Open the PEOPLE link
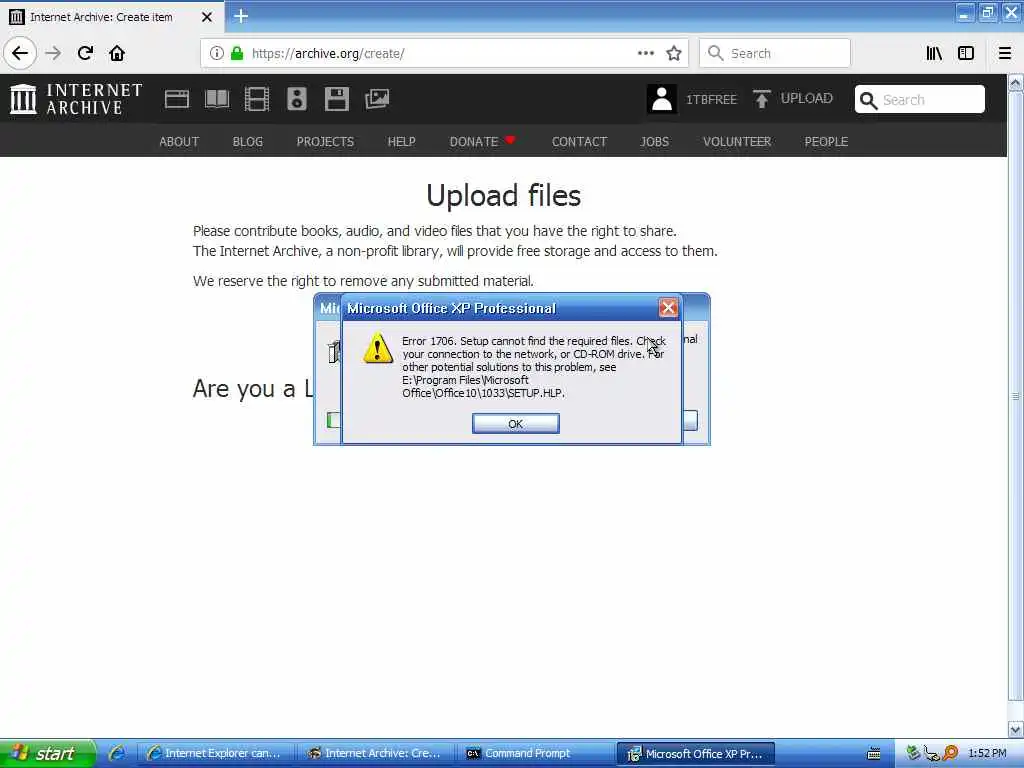Screen dimensions: 1024x768 pos(826,142)
